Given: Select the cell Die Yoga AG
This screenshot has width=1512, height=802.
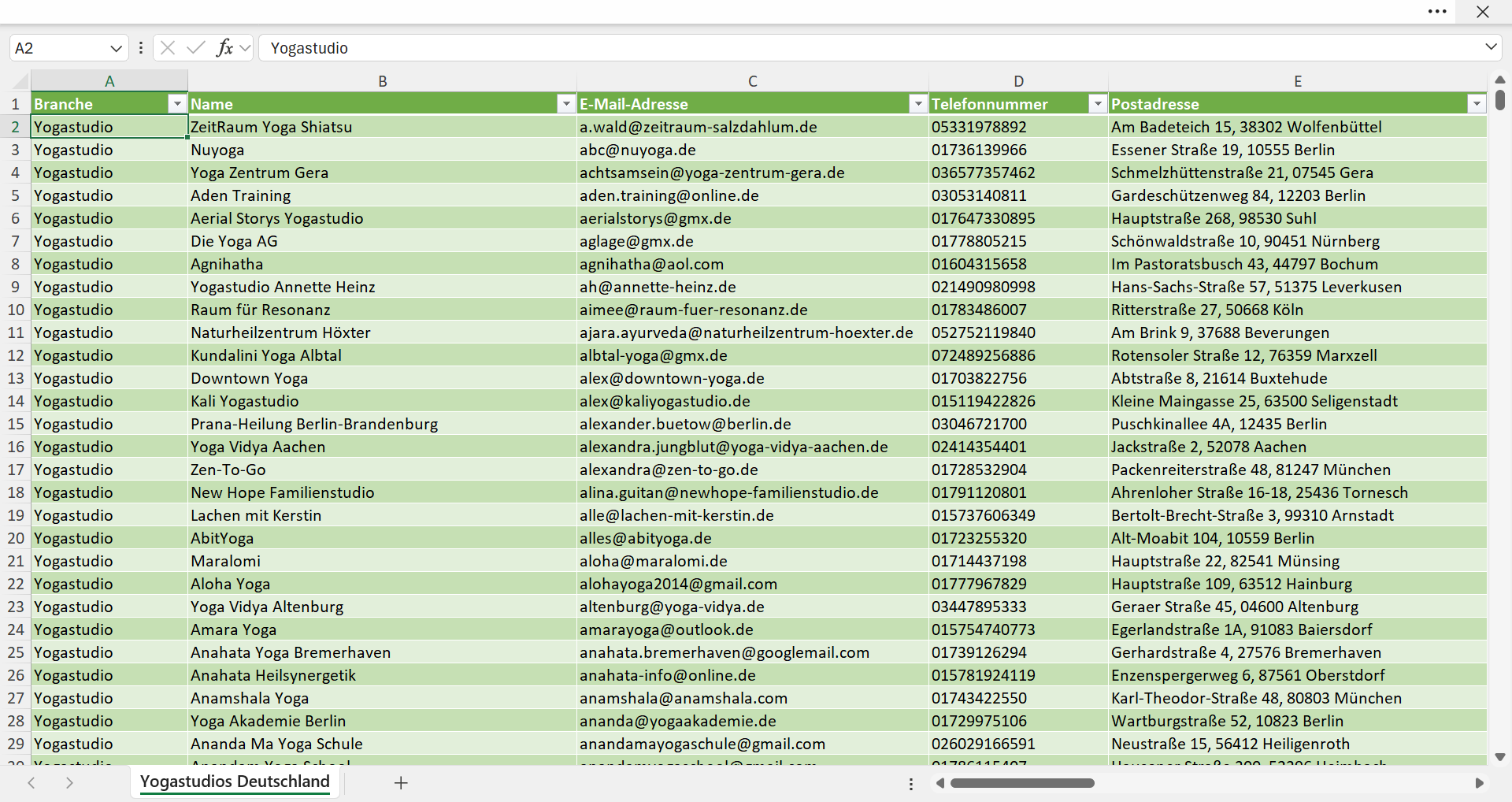Looking at the screenshot, I should click(x=383, y=241).
